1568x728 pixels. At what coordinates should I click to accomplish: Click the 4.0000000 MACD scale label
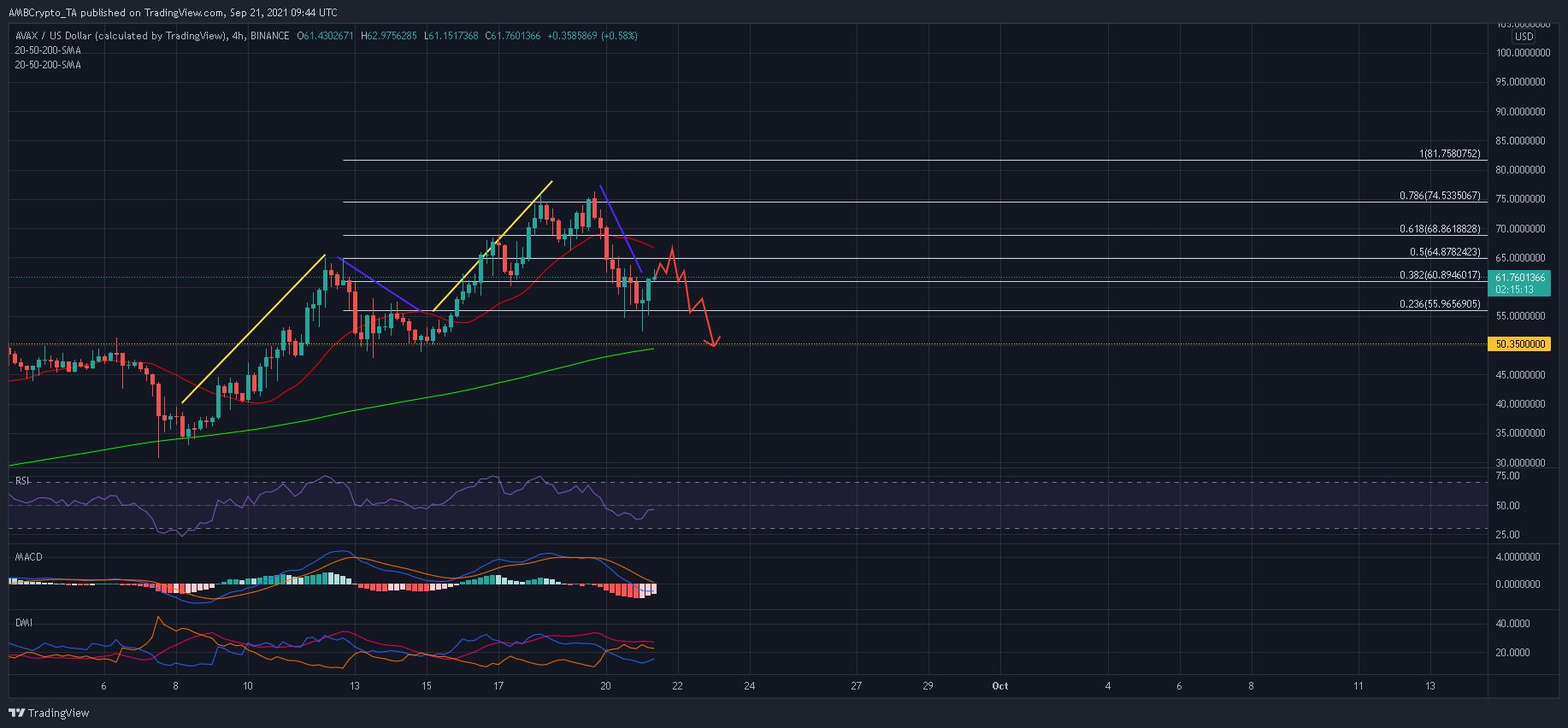1518,557
